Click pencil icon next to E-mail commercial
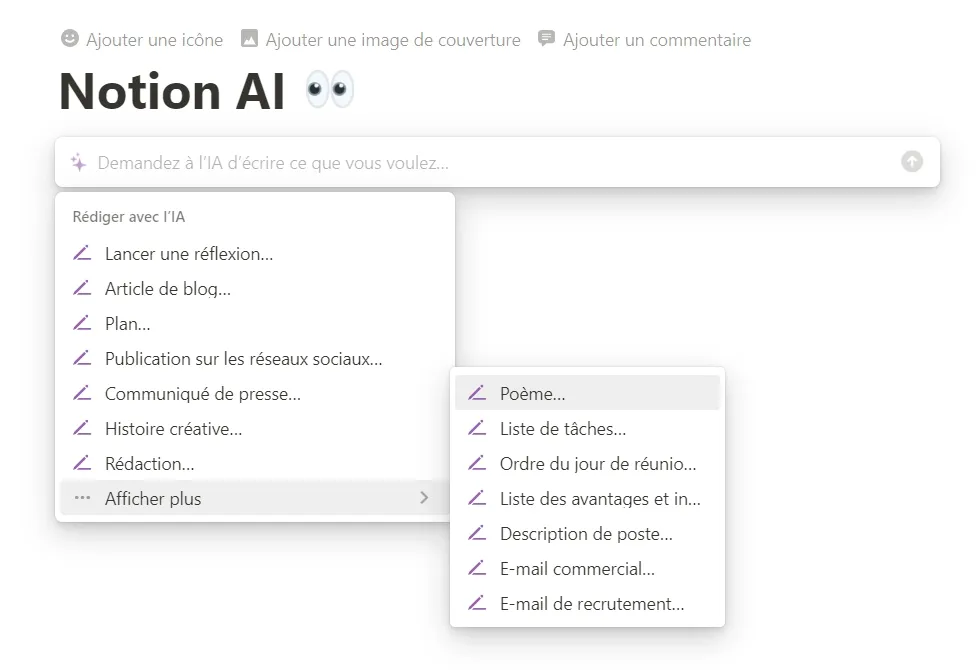 point(477,568)
